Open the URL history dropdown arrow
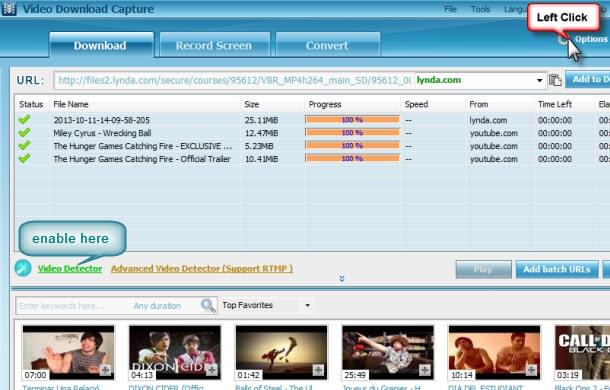Screen dimensions: 610x390 click(x=540, y=81)
